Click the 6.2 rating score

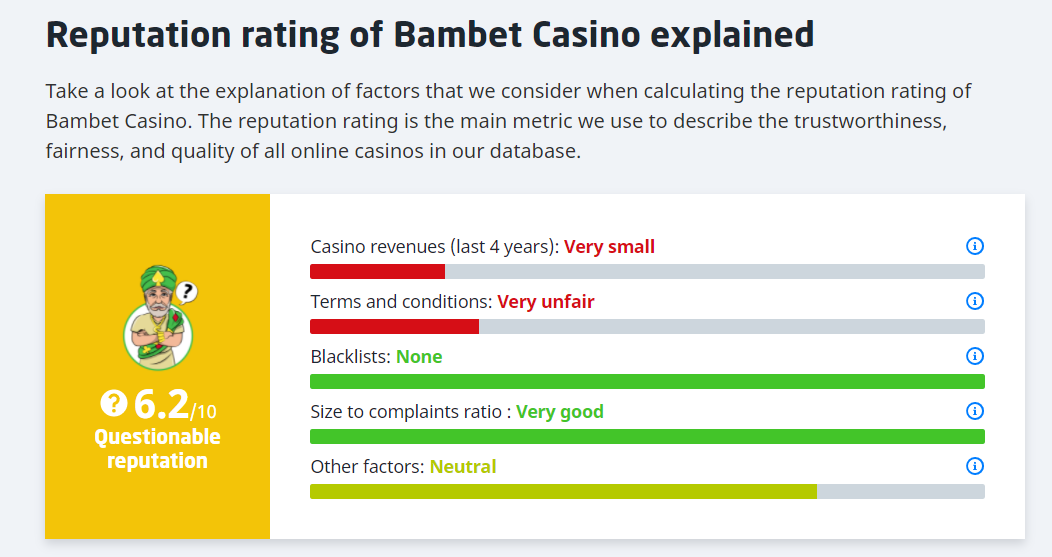click(162, 404)
